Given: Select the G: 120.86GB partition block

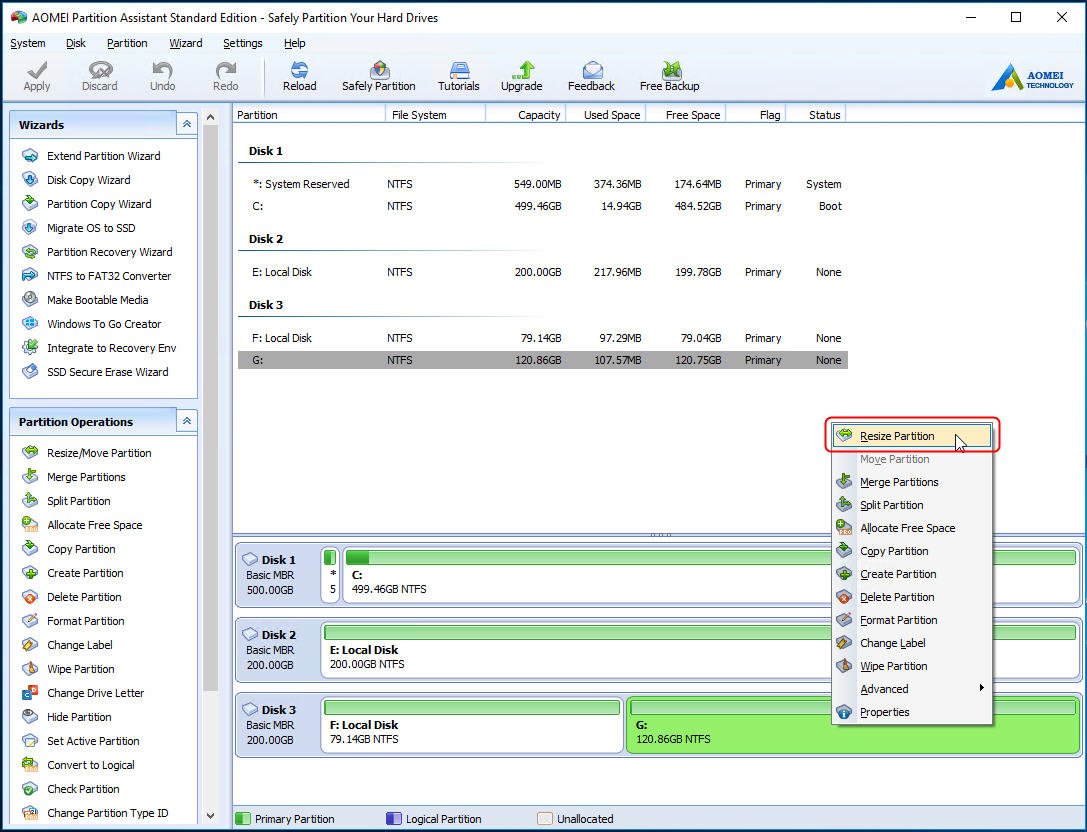Looking at the screenshot, I should pos(853,725).
